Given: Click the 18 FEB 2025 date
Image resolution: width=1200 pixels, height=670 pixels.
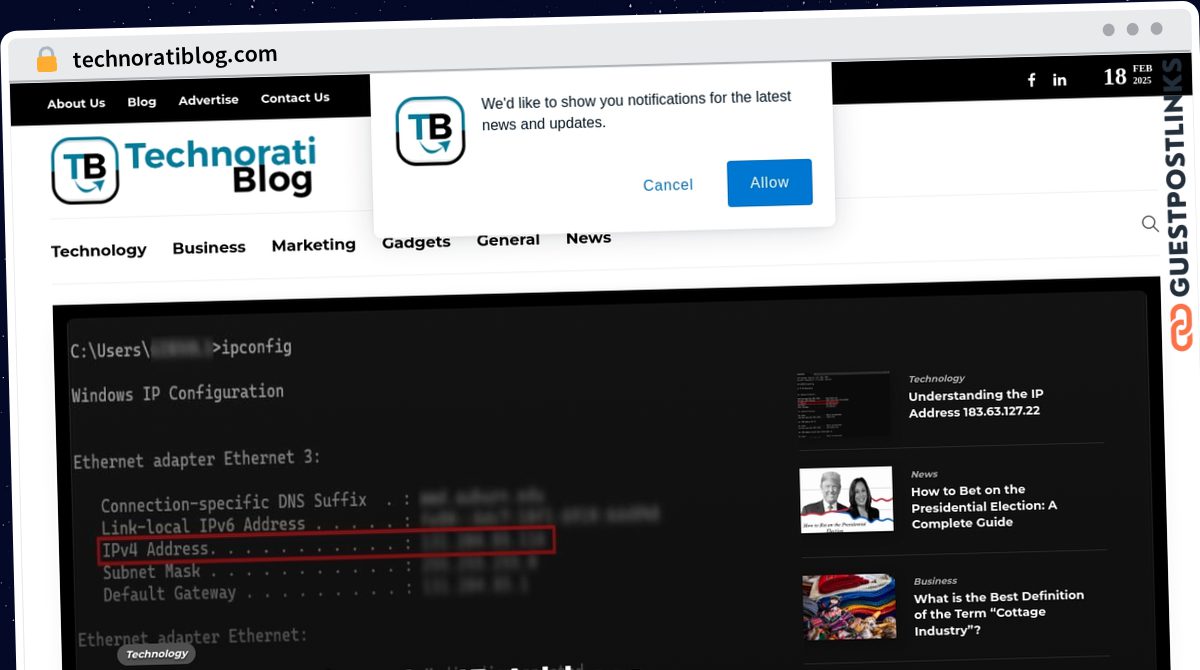Looking at the screenshot, I should [x=1127, y=76].
